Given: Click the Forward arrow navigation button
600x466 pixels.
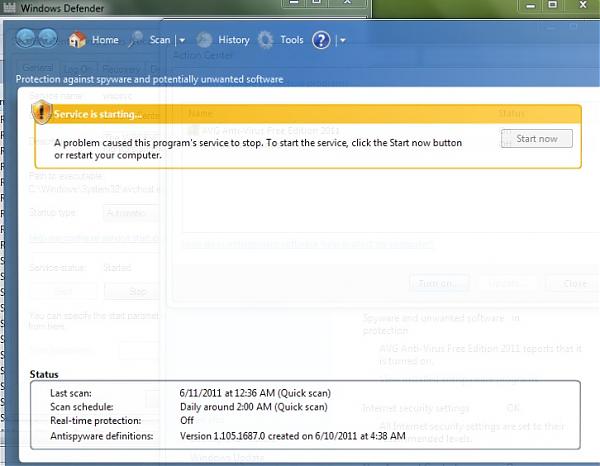Looking at the screenshot, I should [x=48, y=39].
